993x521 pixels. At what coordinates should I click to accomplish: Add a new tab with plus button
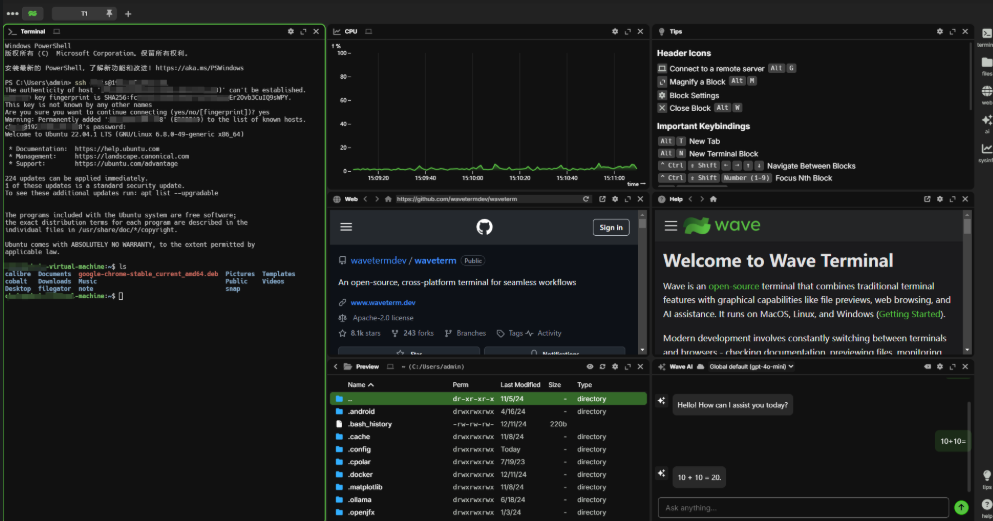point(128,14)
